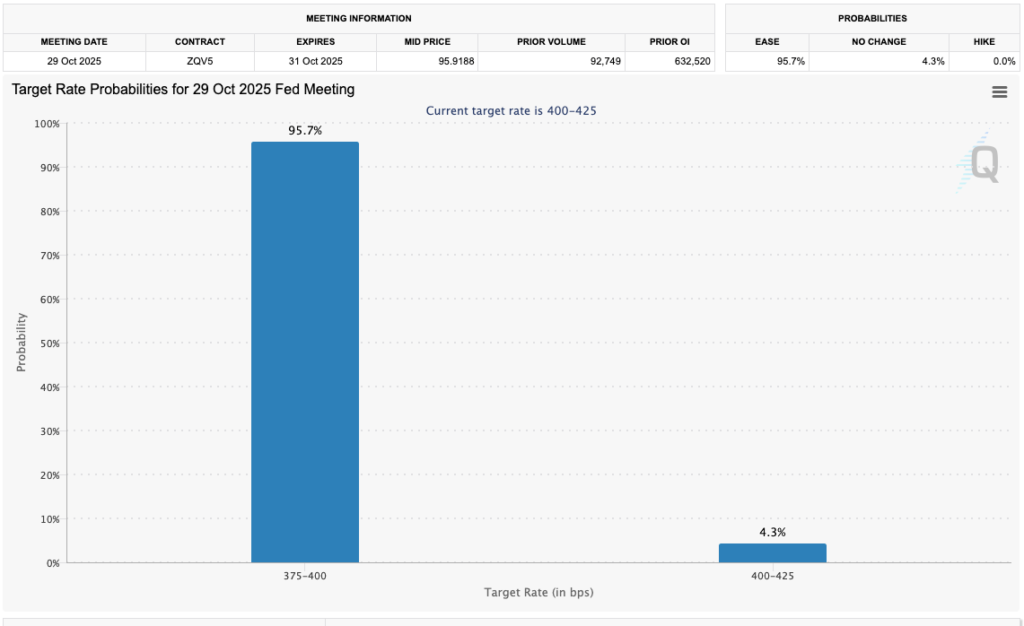The width and height of the screenshot is (1024, 626).
Task: Select the MID PRICE column header
Action: 428,41
